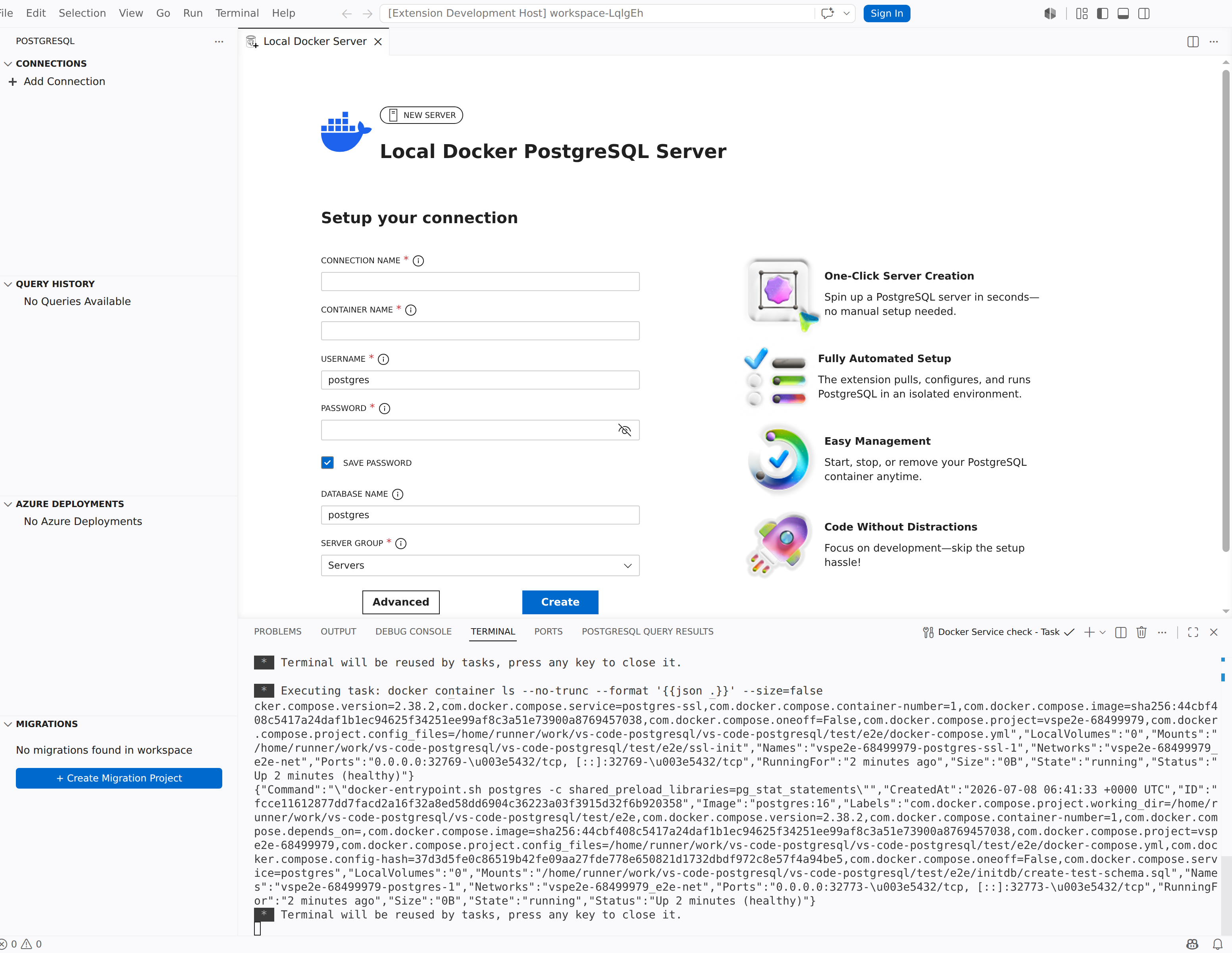Open terminal panel more actions menu
The height and width of the screenshot is (953, 1232).
[1162, 633]
